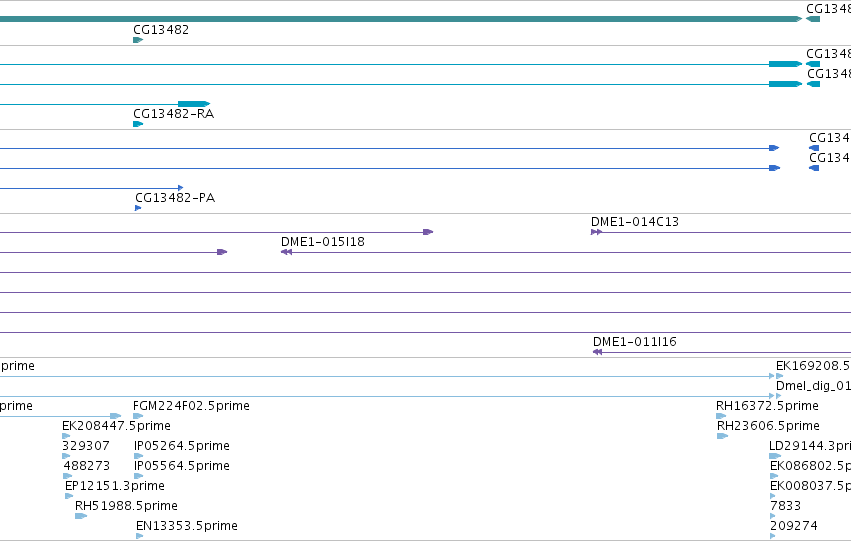Image resolution: width=851 pixels, height=541 pixels.
Task: Click the CG13482 gene name label
Action: pos(161,30)
